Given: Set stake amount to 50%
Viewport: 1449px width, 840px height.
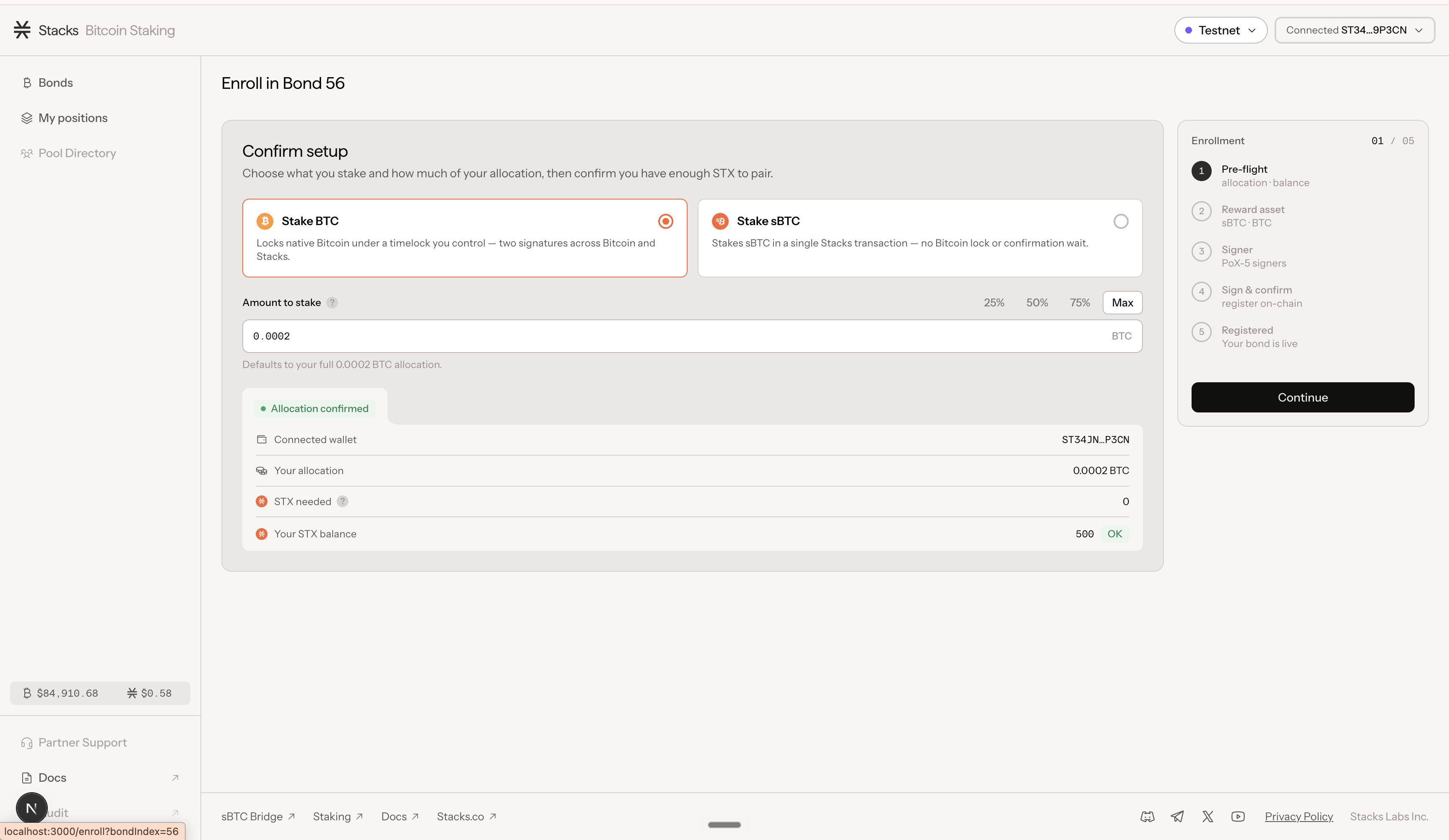Looking at the screenshot, I should (1037, 302).
